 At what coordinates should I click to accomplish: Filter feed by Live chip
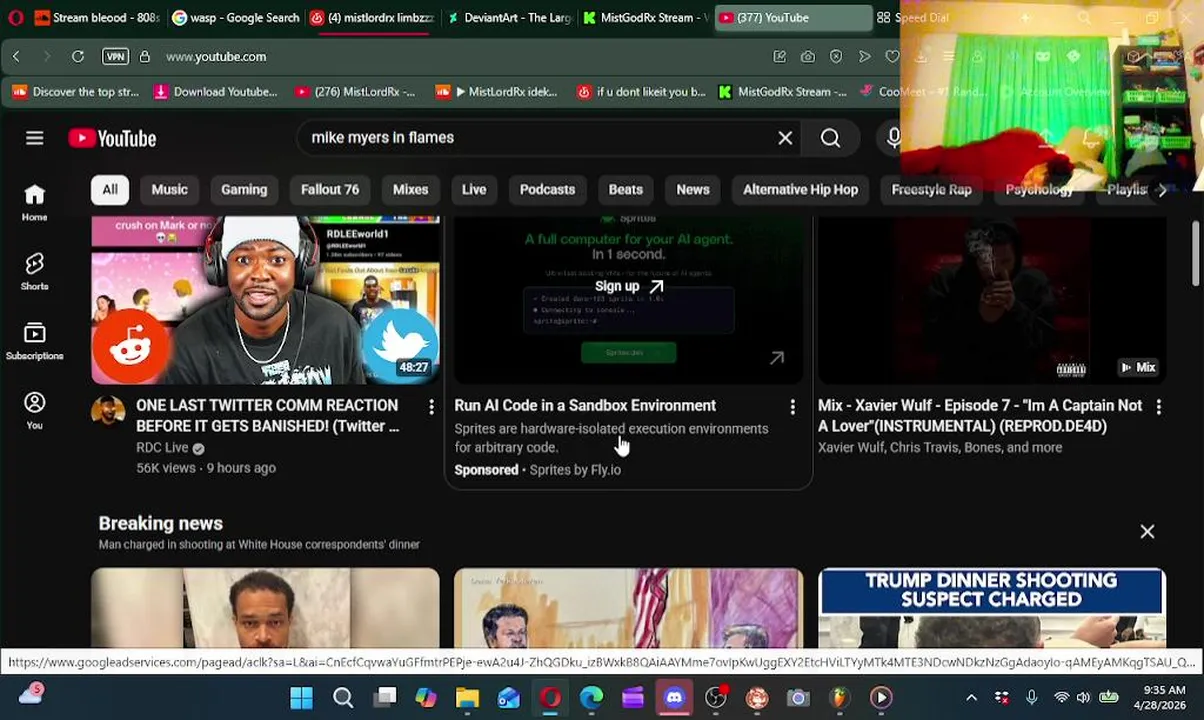pos(474,190)
